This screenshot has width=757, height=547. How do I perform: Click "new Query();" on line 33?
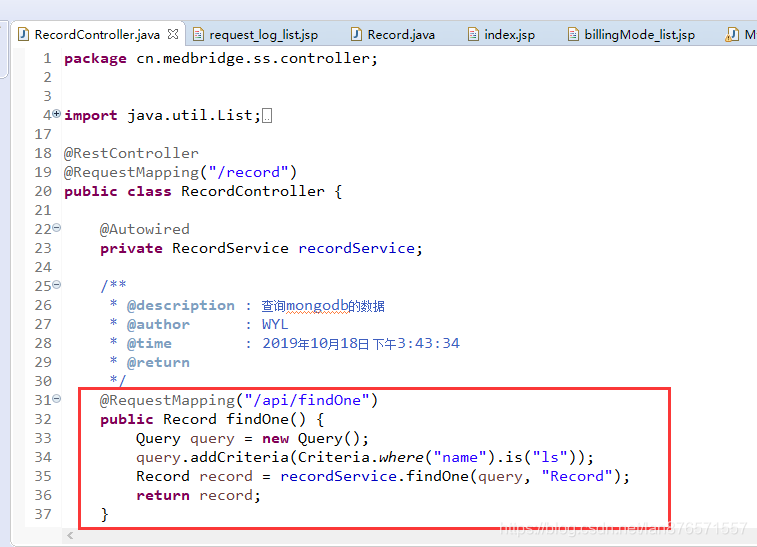pyautogui.click(x=315, y=438)
